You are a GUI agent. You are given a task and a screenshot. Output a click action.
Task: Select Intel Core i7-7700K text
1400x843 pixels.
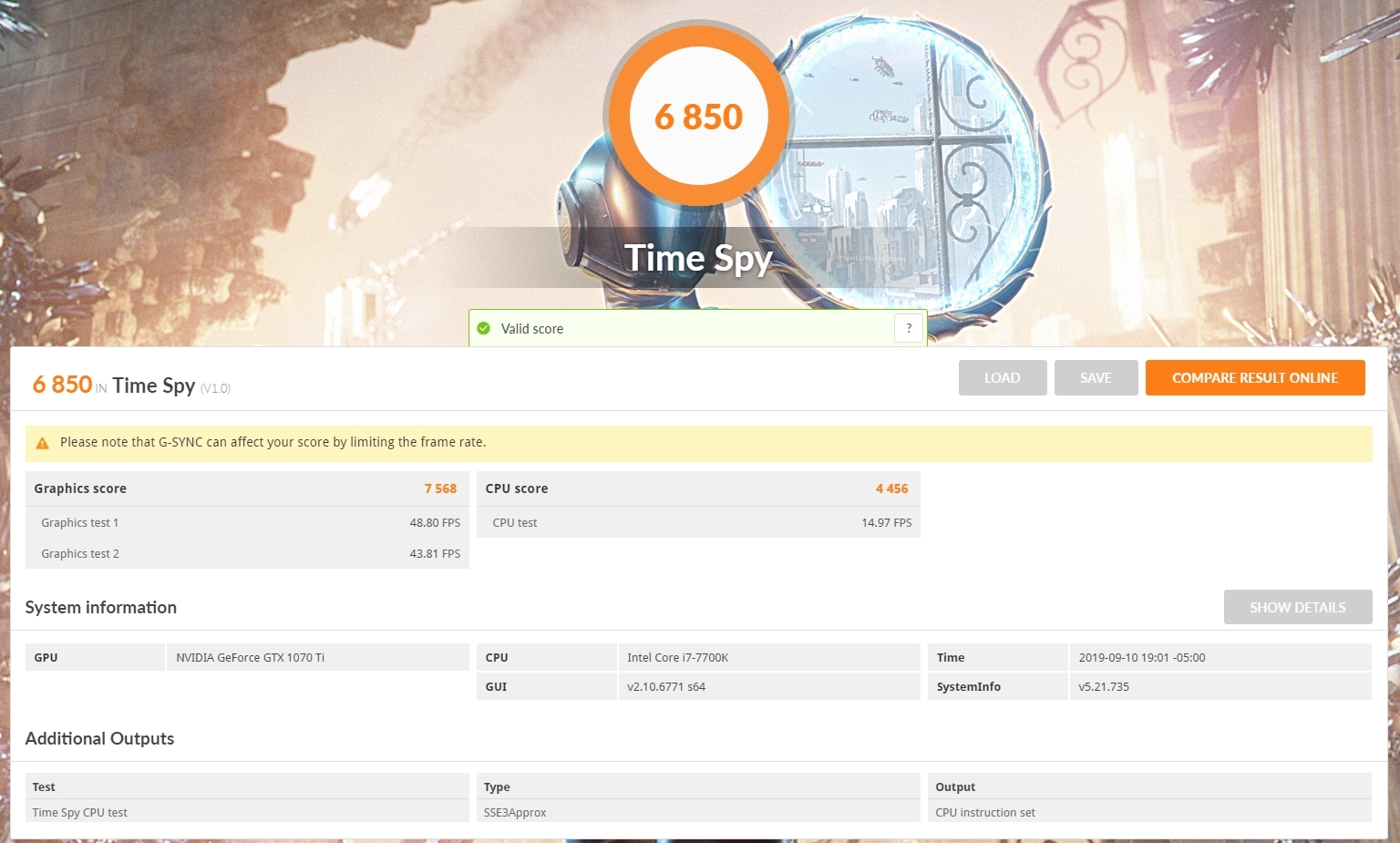(x=678, y=658)
